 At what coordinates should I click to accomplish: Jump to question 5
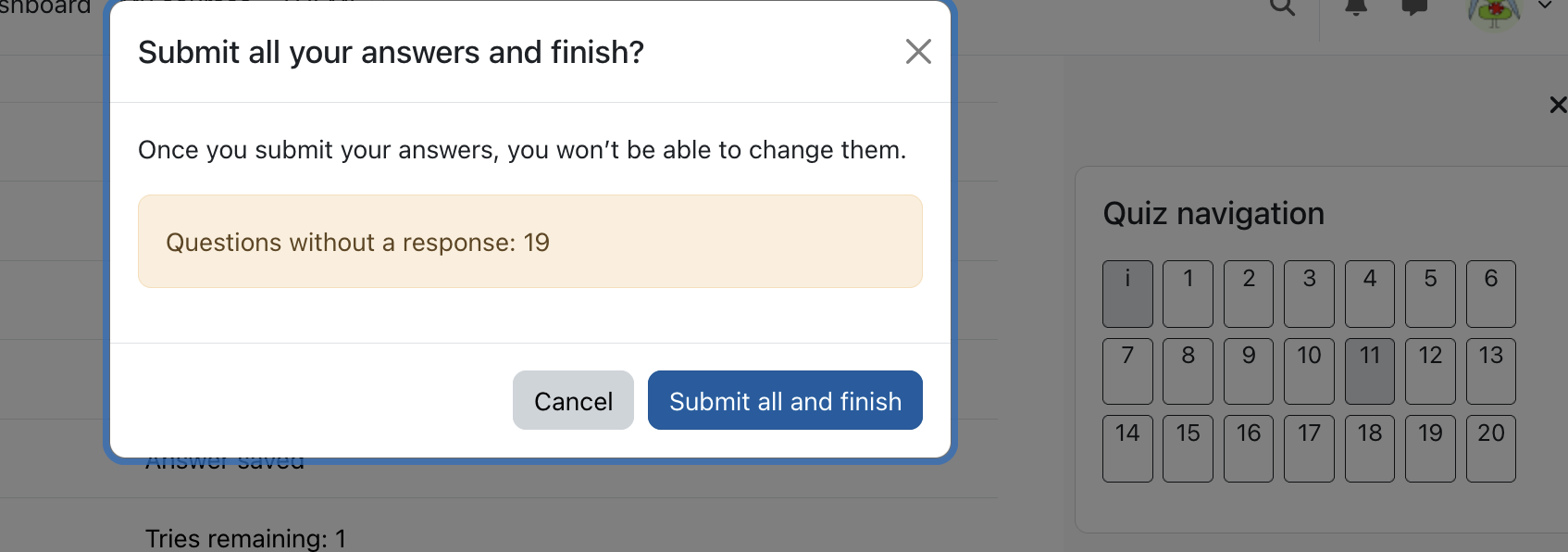pos(1430,294)
